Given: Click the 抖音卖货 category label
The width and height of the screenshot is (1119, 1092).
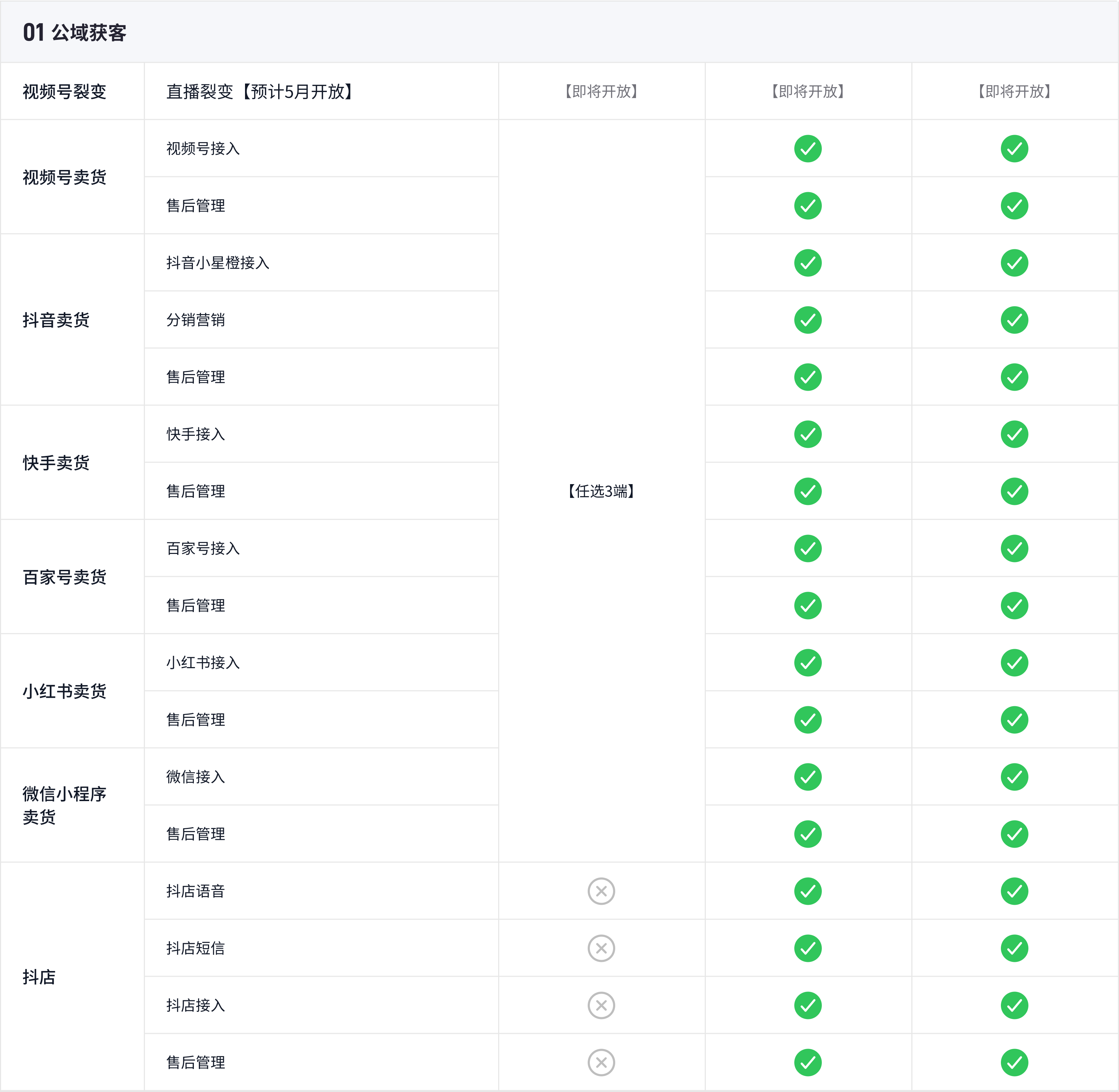Looking at the screenshot, I should pyautogui.click(x=56, y=320).
